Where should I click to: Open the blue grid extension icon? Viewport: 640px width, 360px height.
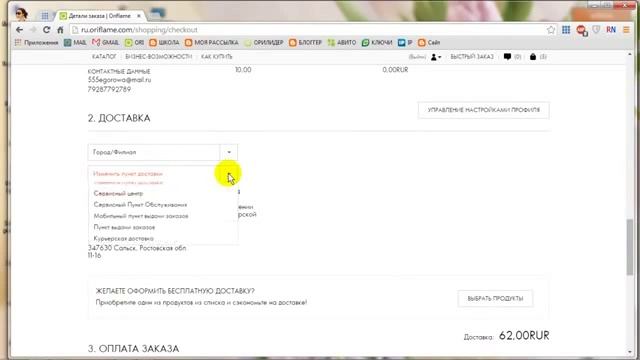(x=566, y=29)
